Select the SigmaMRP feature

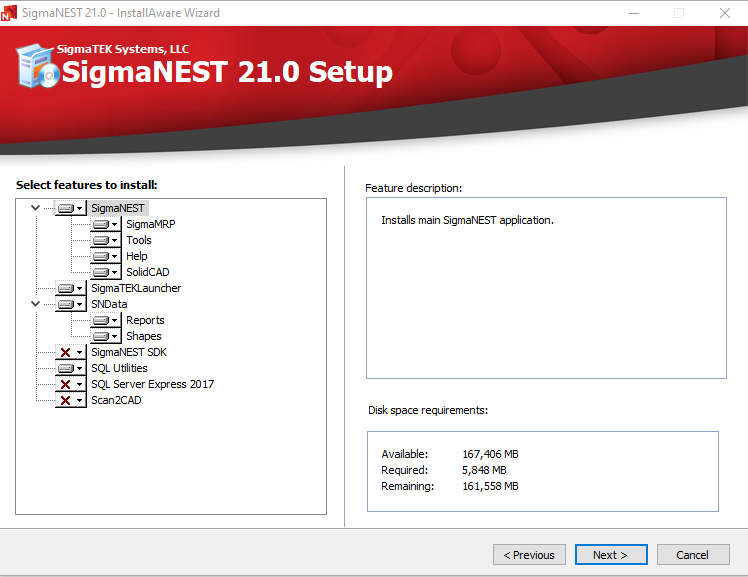(x=151, y=224)
